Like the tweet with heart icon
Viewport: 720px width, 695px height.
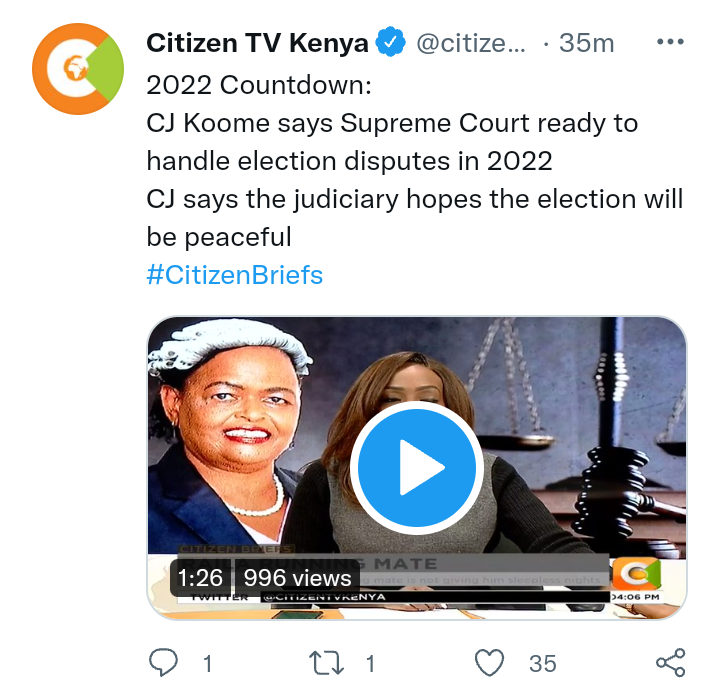(489, 663)
